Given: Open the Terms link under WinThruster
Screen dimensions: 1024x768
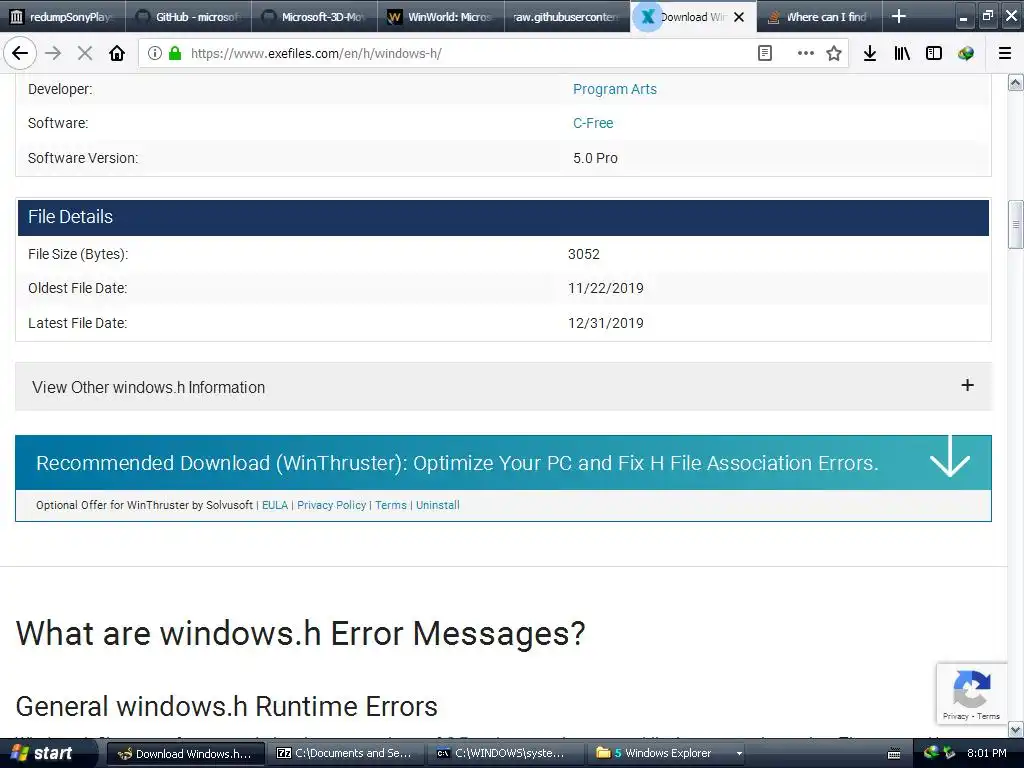Looking at the screenshot, I should pyautogui.click(x=391, y=505).
